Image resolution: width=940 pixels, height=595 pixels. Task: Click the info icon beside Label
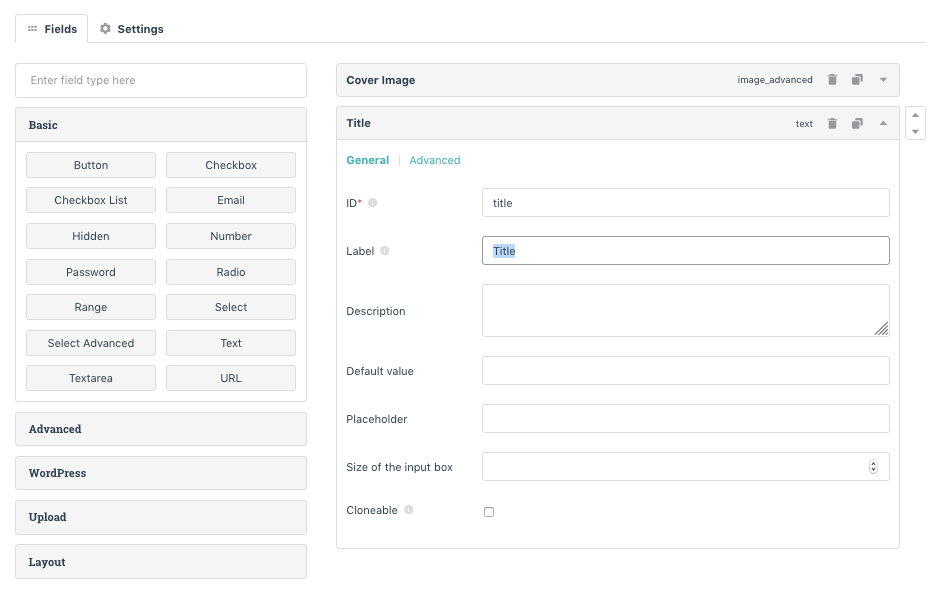click(x=385, y=251)
